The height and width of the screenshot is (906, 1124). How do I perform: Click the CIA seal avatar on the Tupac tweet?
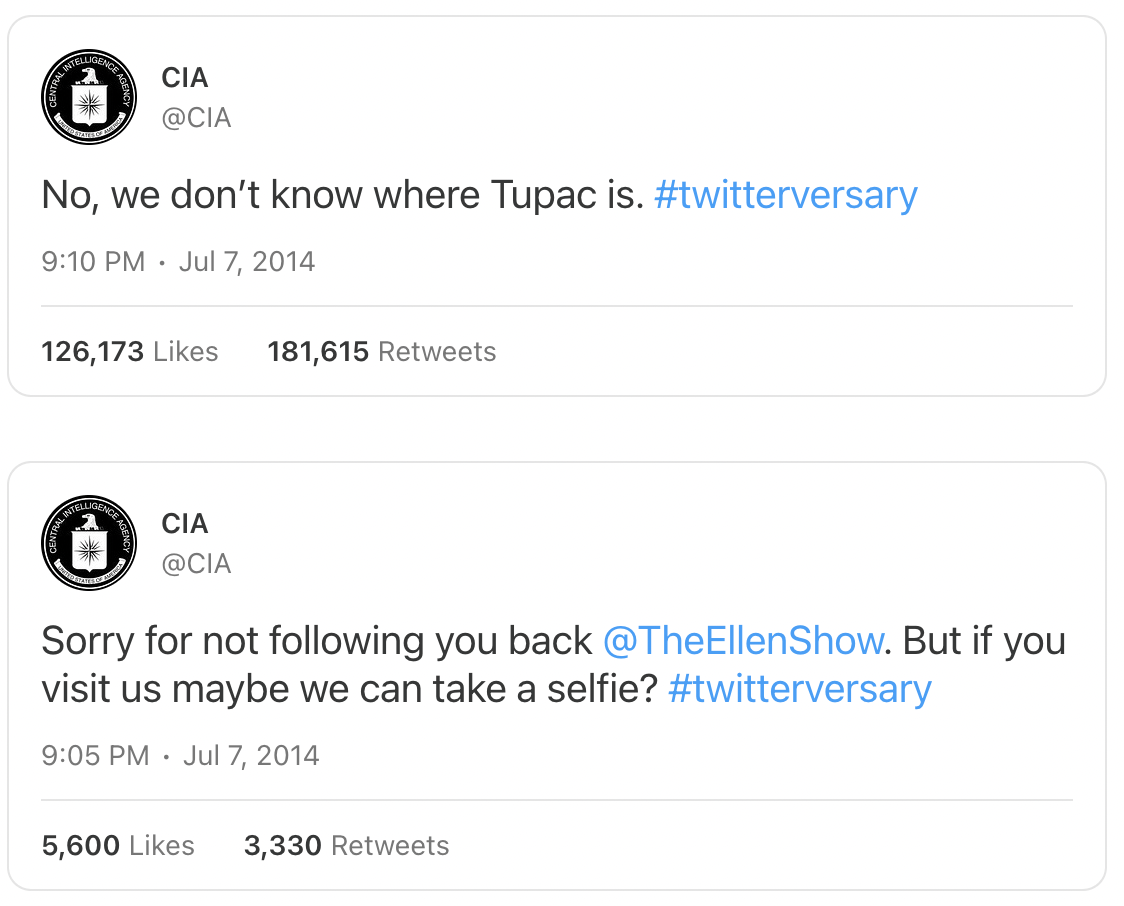[89, 97]
